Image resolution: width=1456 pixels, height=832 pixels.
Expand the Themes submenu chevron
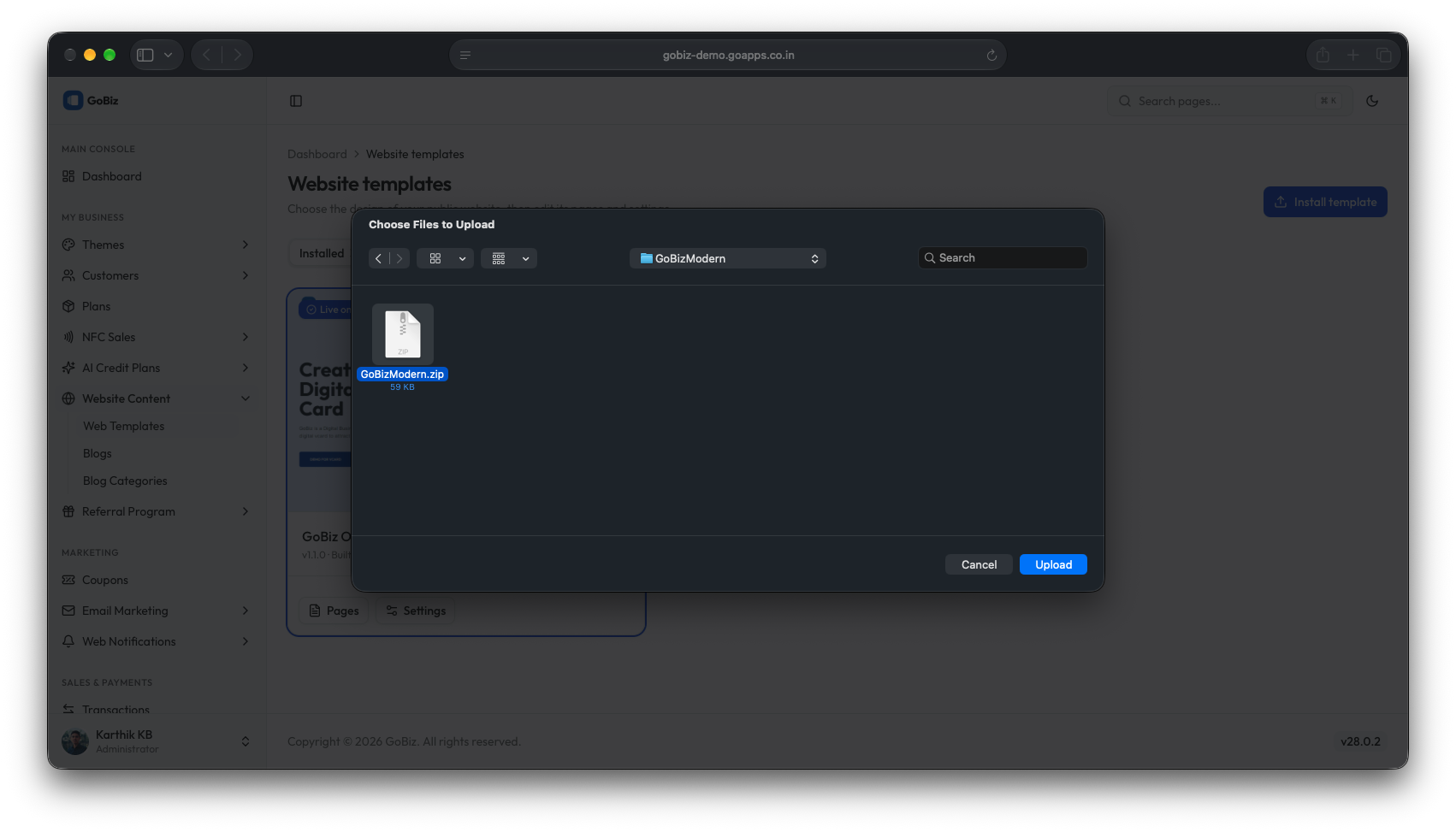coord(246,245)
